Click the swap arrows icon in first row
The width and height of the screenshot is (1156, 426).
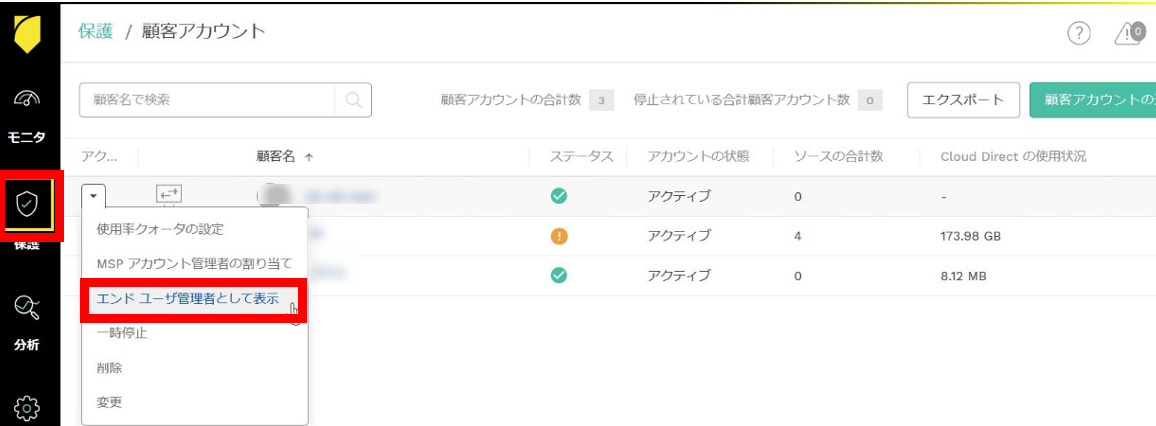pyautogui.click(x=169, y=194)
